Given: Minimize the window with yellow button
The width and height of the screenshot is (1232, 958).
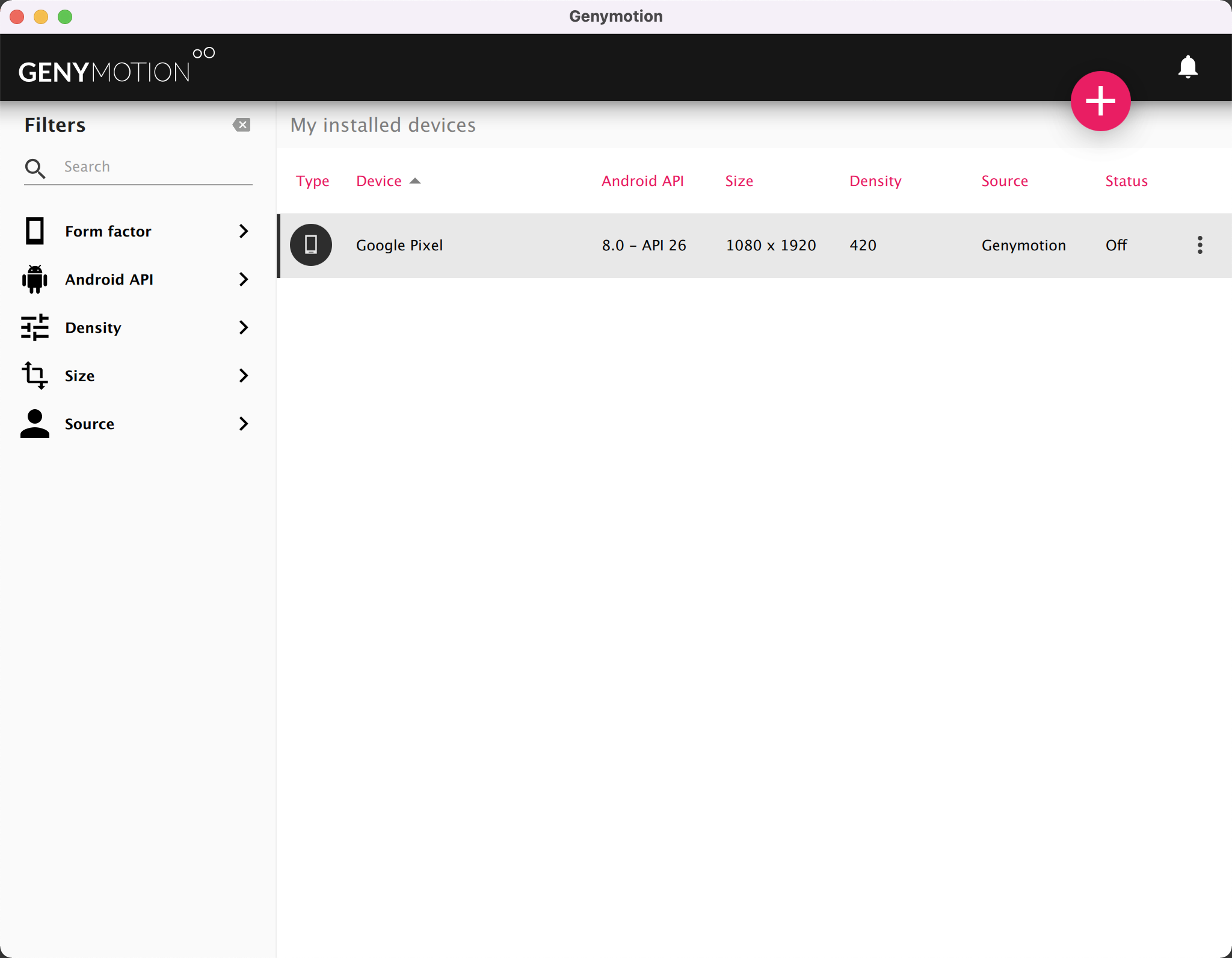Looking at the screenshot, I should pos(41,17).
